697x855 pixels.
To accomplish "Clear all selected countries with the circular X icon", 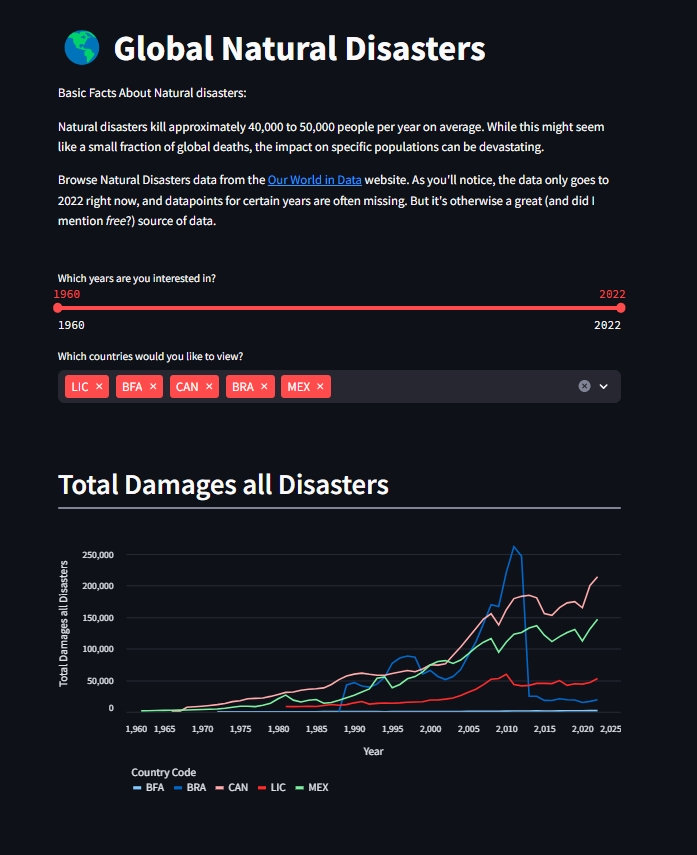I will [584, 386].
